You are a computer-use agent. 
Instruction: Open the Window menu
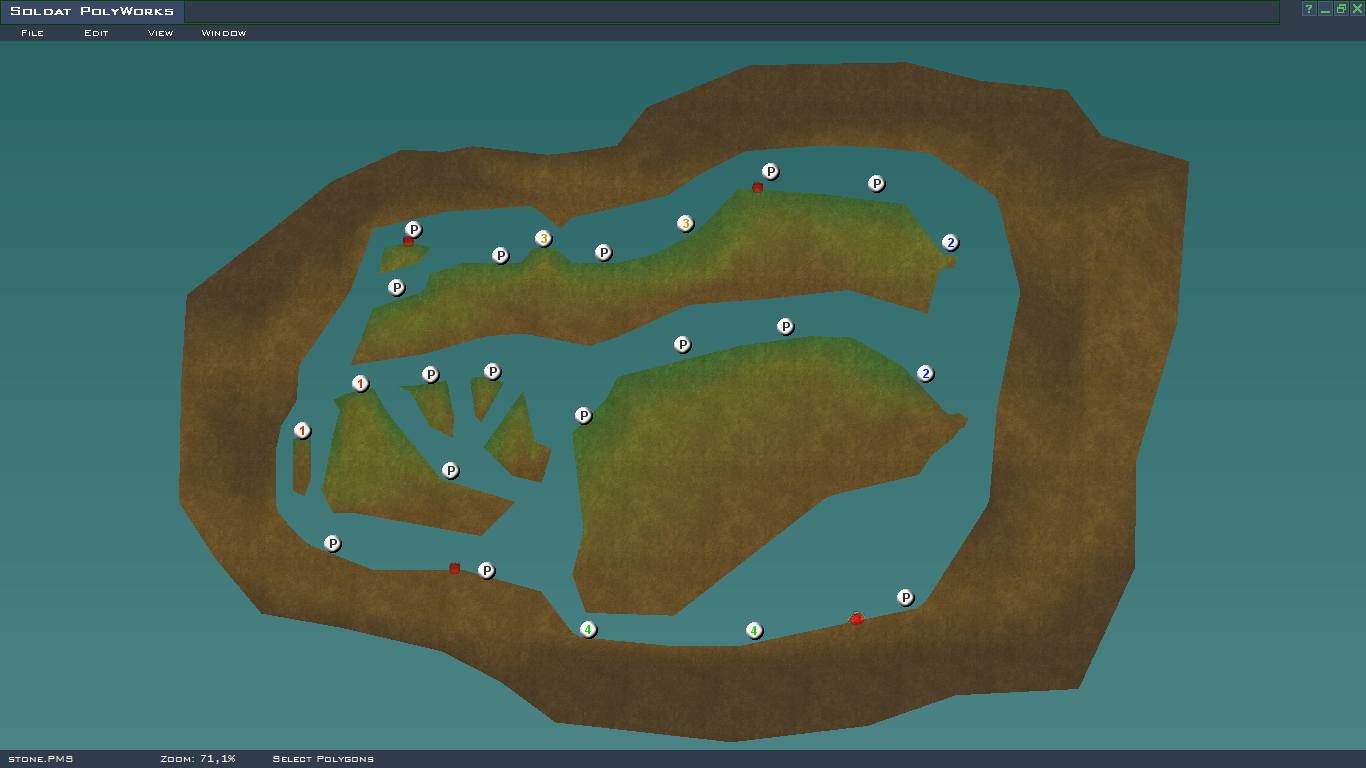[224, 33]
